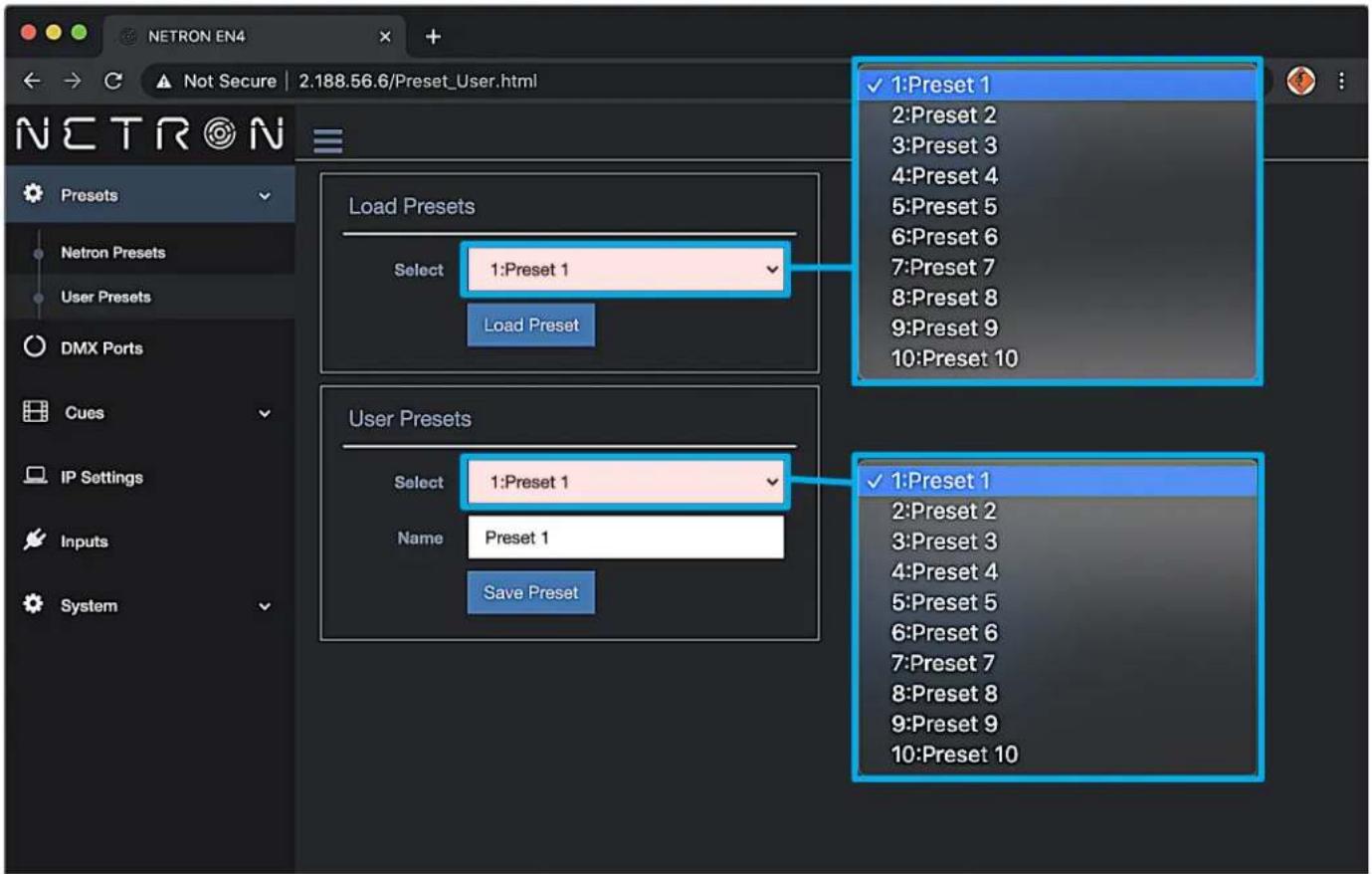The height and width of the screenshot is (874, 1372).
Task: Click the browser forward arrow
Action: (73, 81)
